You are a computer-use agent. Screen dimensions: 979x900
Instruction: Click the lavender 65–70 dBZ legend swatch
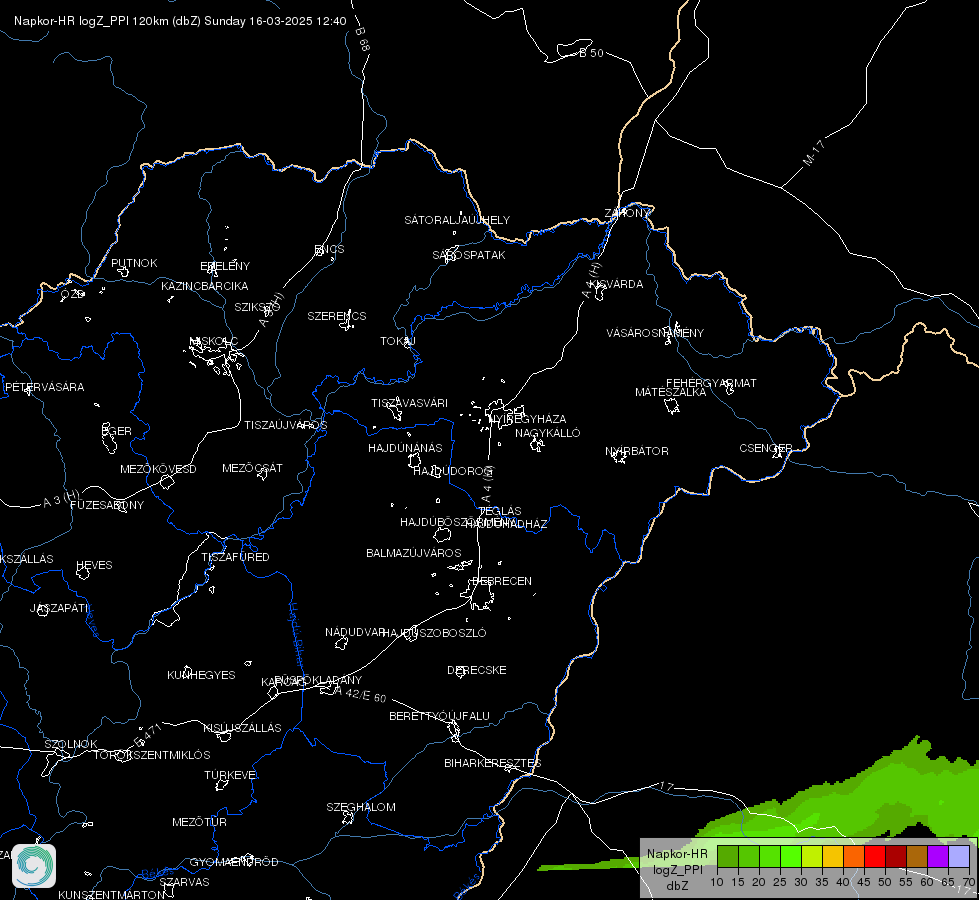(959, 857)
